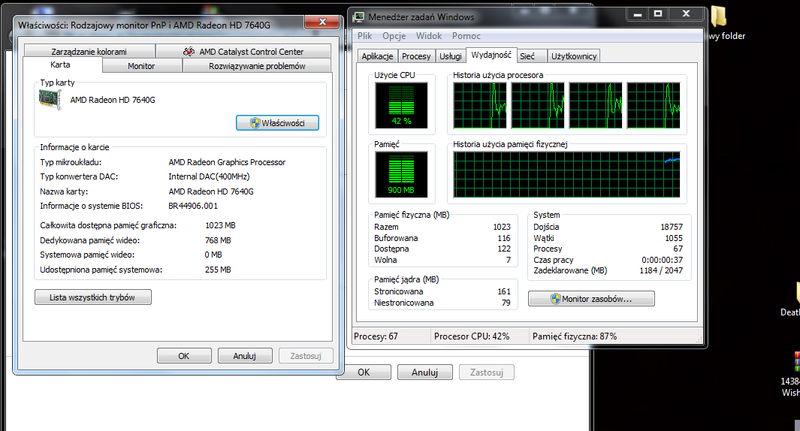The width and height of the screenshot is (800, 431).
Task: Click status bar entry Pamięć fizyczna: 87%
Action: (574, 337)
